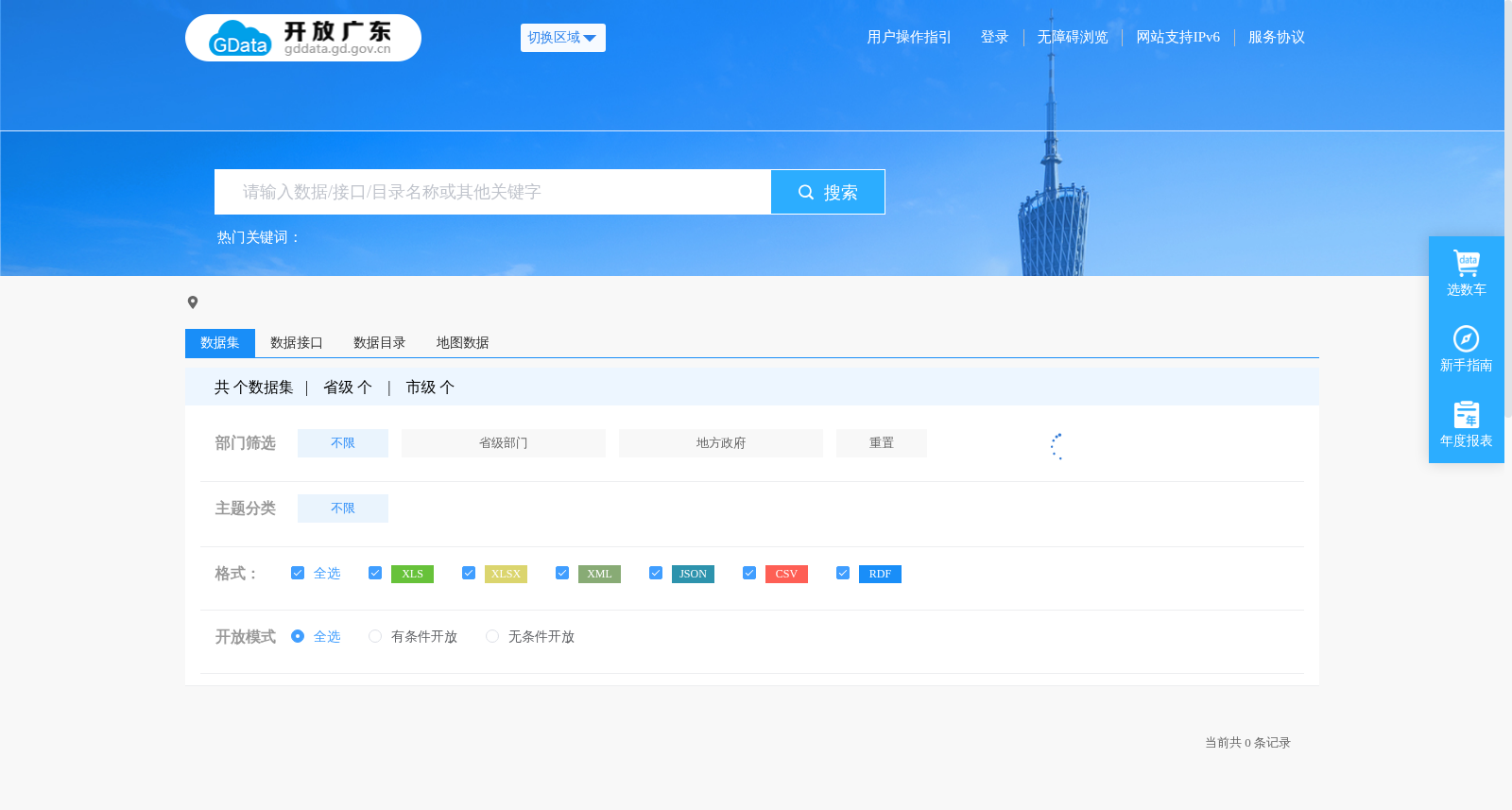Click the 当前共 0 条记录 text
This screenshot has width=1512, height=810.
[x=1247, y=743]
